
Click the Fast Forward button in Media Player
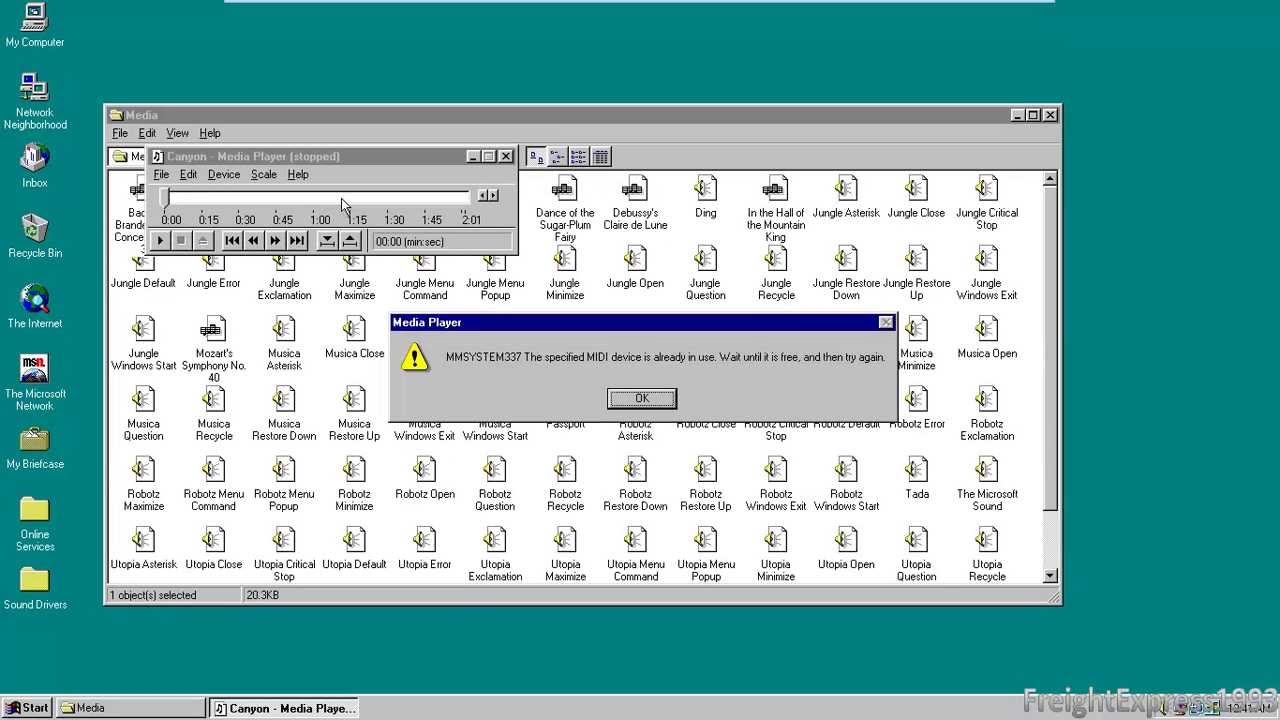275,241
